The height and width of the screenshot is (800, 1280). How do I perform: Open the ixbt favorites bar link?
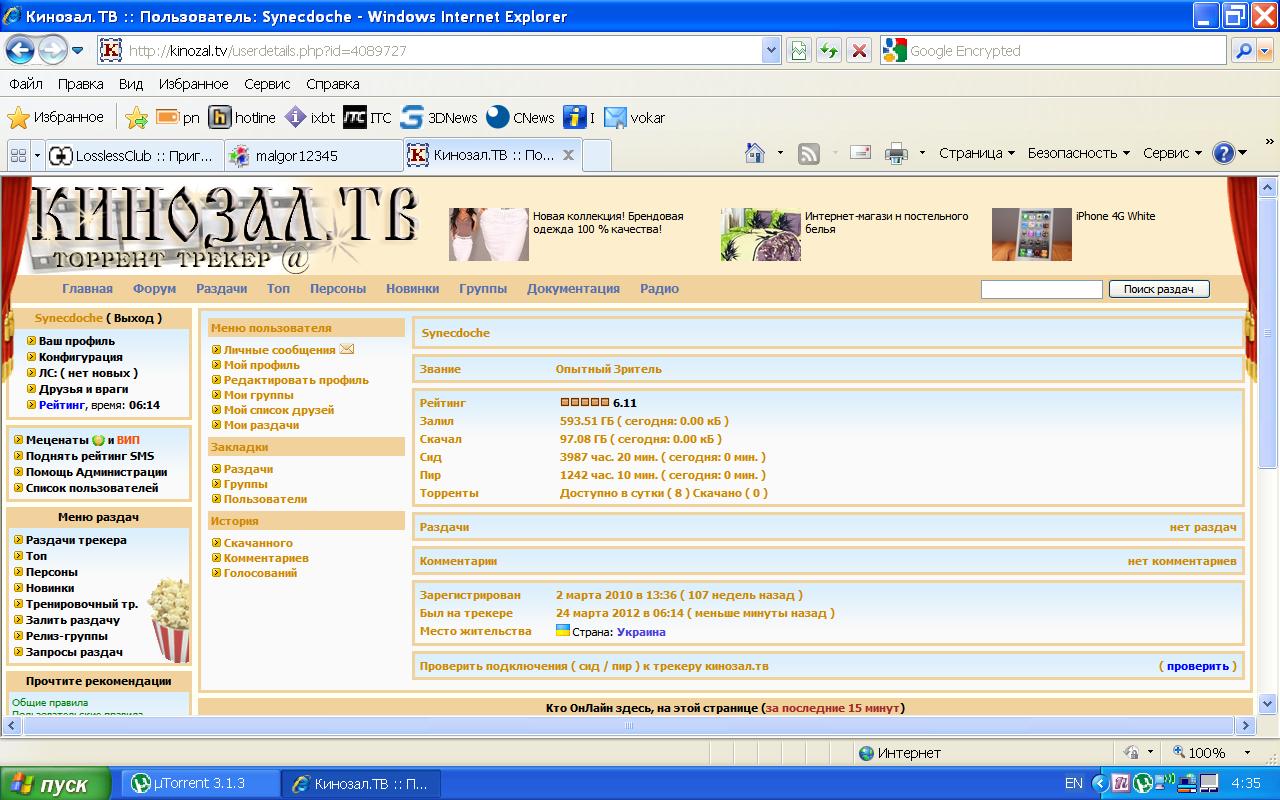[310, 118]
